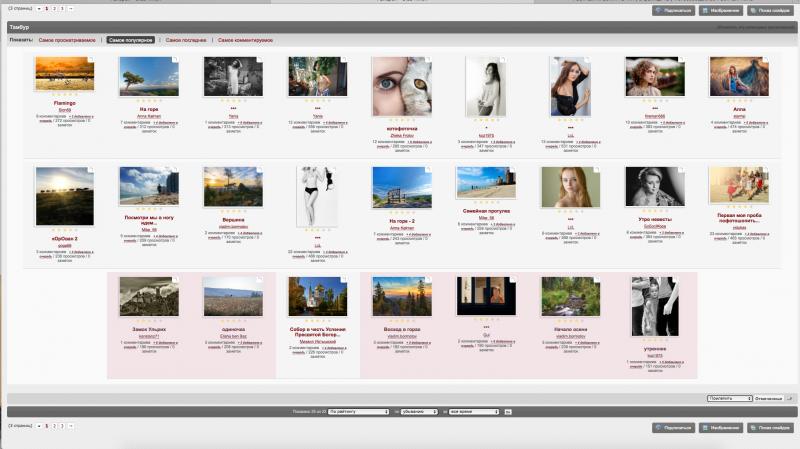Viewport: 800px width, 449px height.
Task: Go to next page arrow above gallery
Action: (x=70, y=9)
